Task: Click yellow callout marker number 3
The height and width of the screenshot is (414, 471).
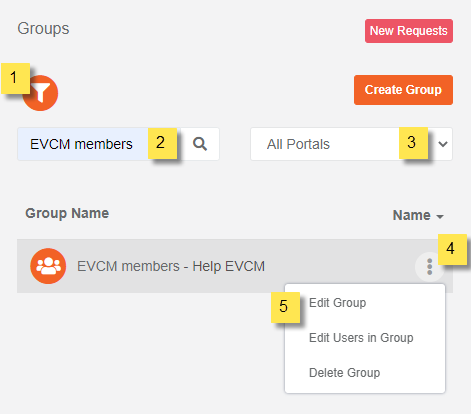Action: 413,143
